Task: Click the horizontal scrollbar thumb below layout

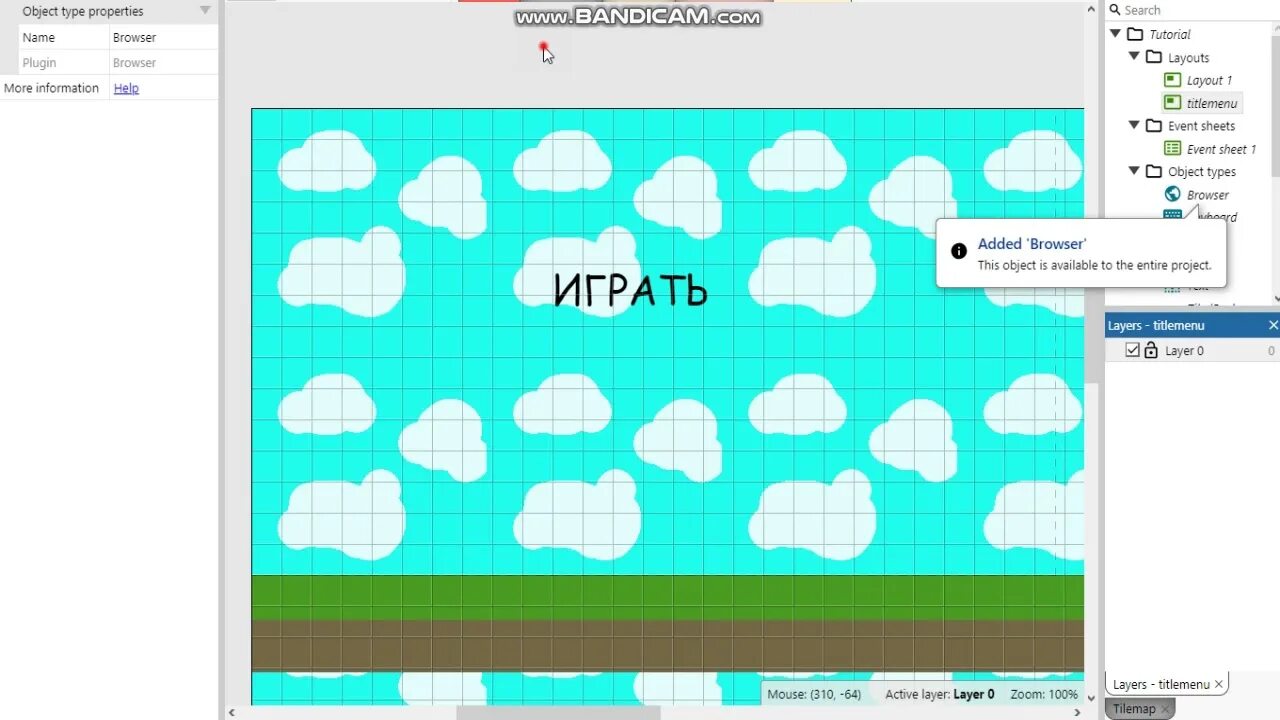Action: pos(558,713)
